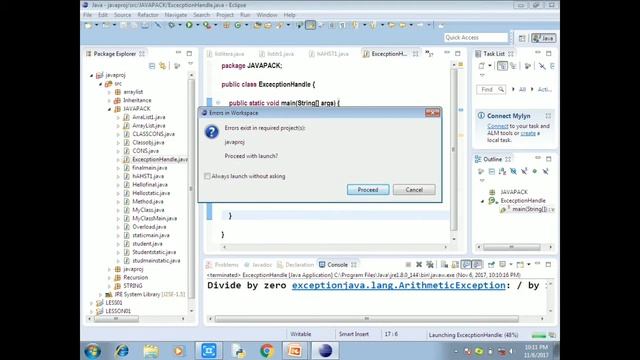Image resolution: width=640 pixels, height=360 pixels.
Task: Open the Refactor menu
Action: coord(148,15)
